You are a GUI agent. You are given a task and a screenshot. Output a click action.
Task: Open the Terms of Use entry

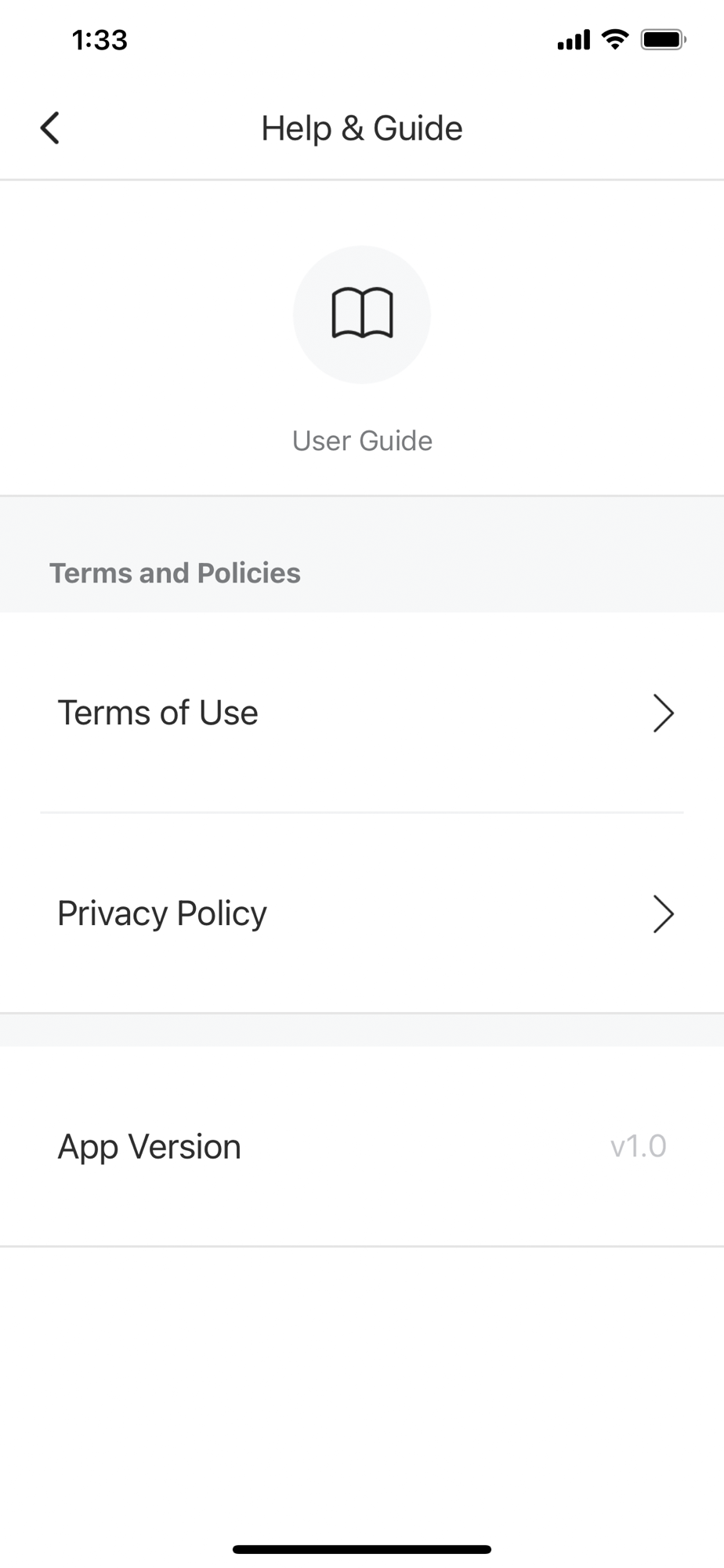tap(362, 713)
